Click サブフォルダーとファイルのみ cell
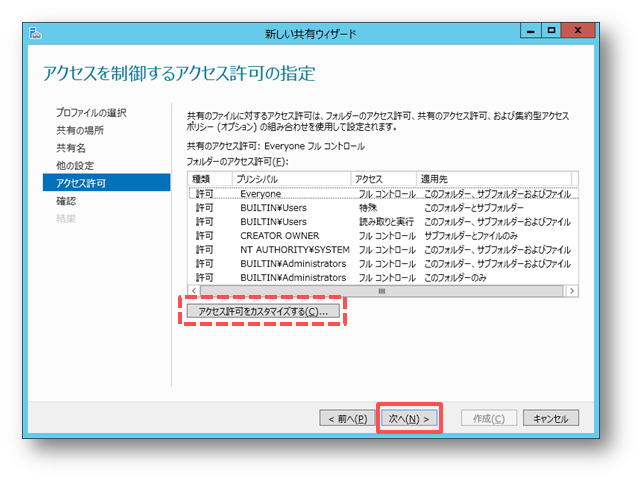This screenshot has width=642, height=481. click(x=471, y=235)
